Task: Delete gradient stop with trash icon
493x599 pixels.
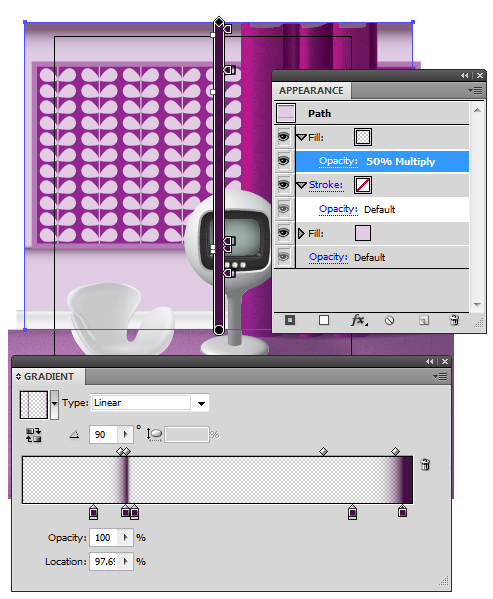Action: click(425, 464)
